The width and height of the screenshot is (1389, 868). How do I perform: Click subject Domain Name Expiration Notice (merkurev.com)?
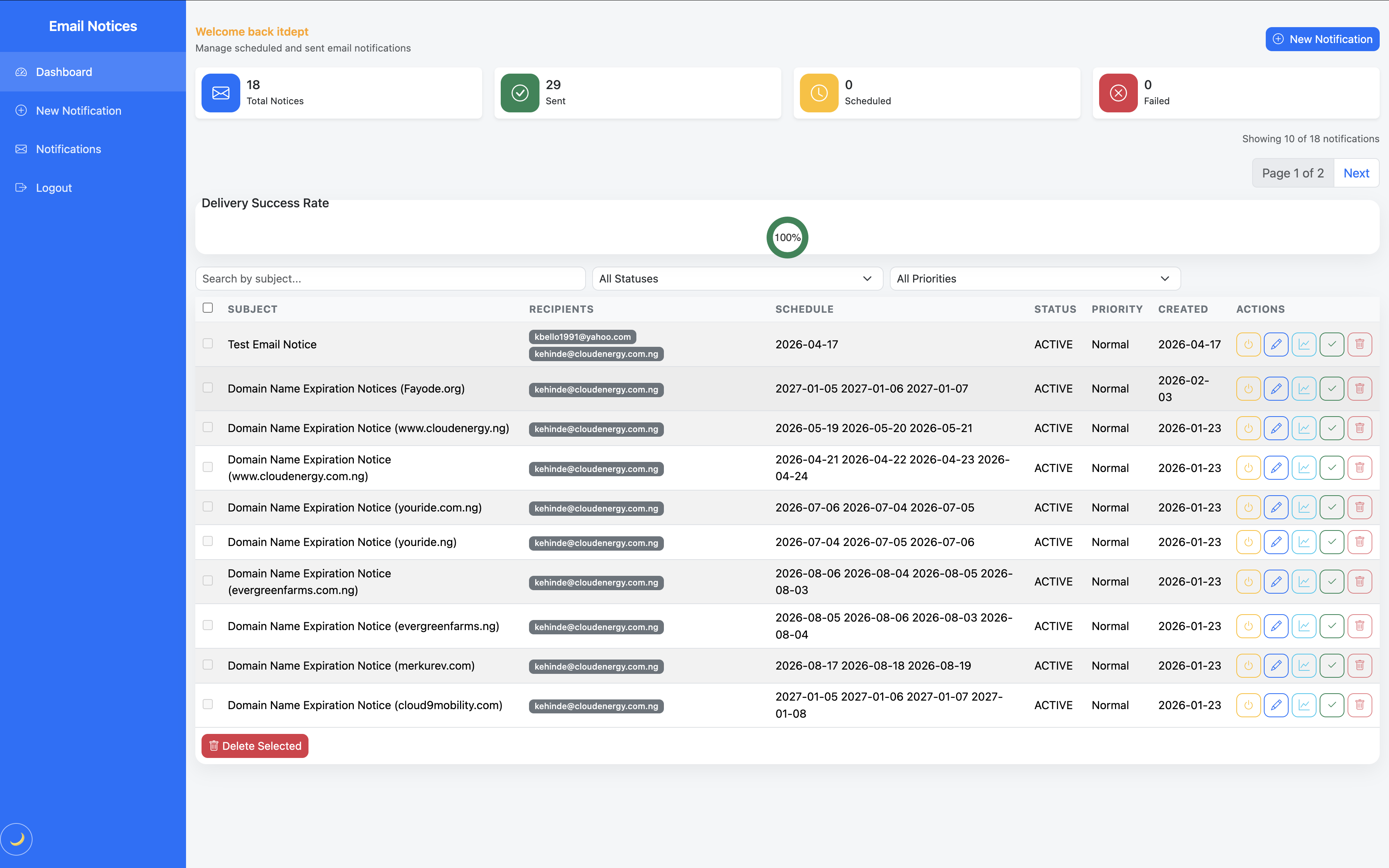[351, 666]
